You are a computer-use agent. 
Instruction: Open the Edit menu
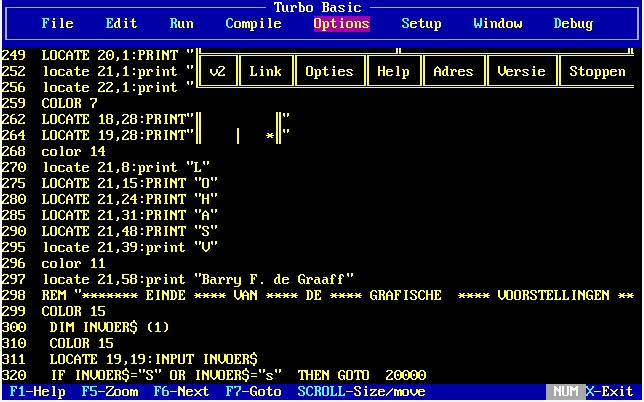(121, 23)
